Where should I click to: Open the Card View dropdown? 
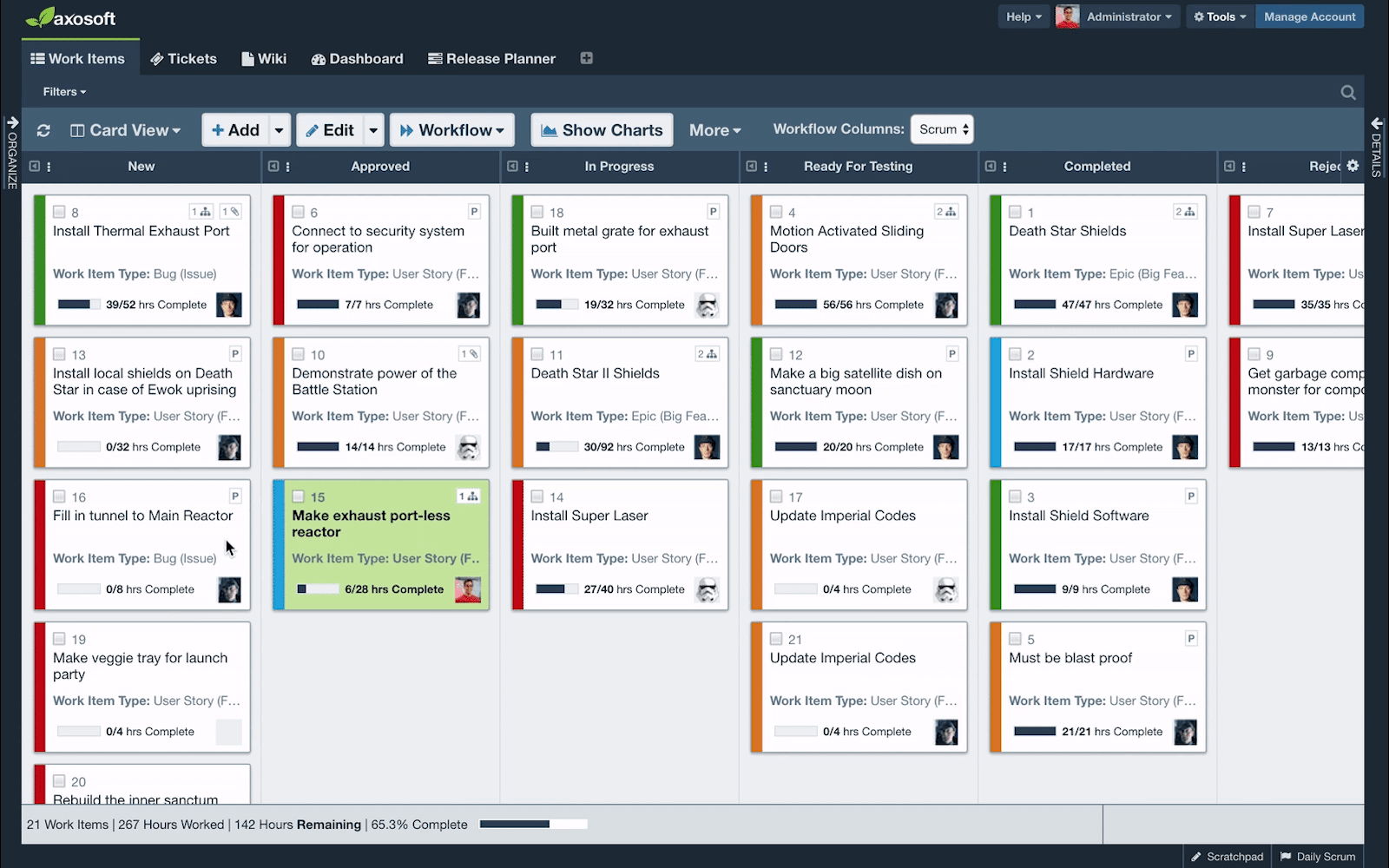point(126,130)
